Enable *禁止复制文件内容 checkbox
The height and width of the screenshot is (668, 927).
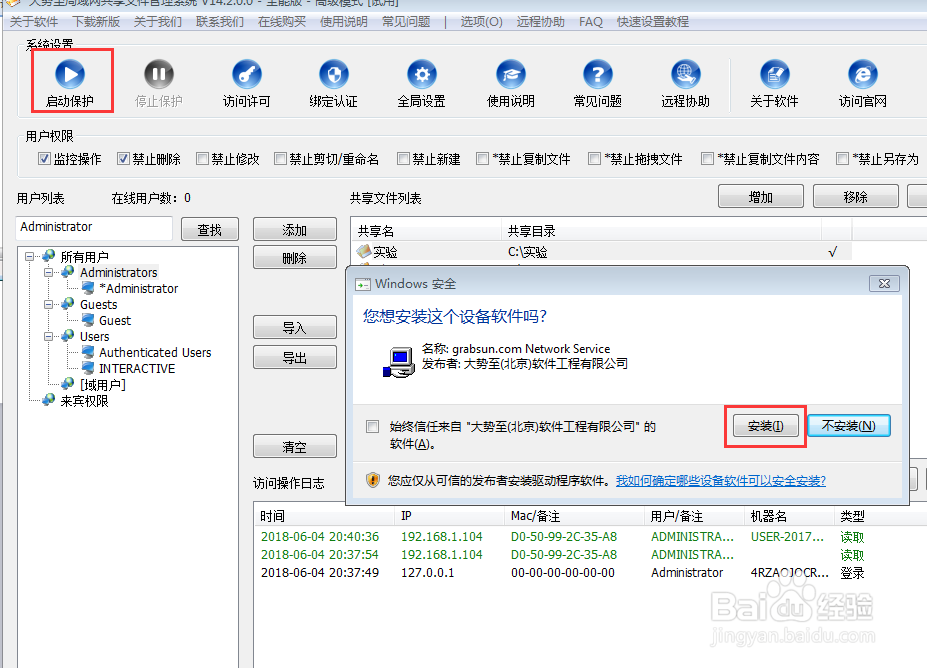pos(707,158)
